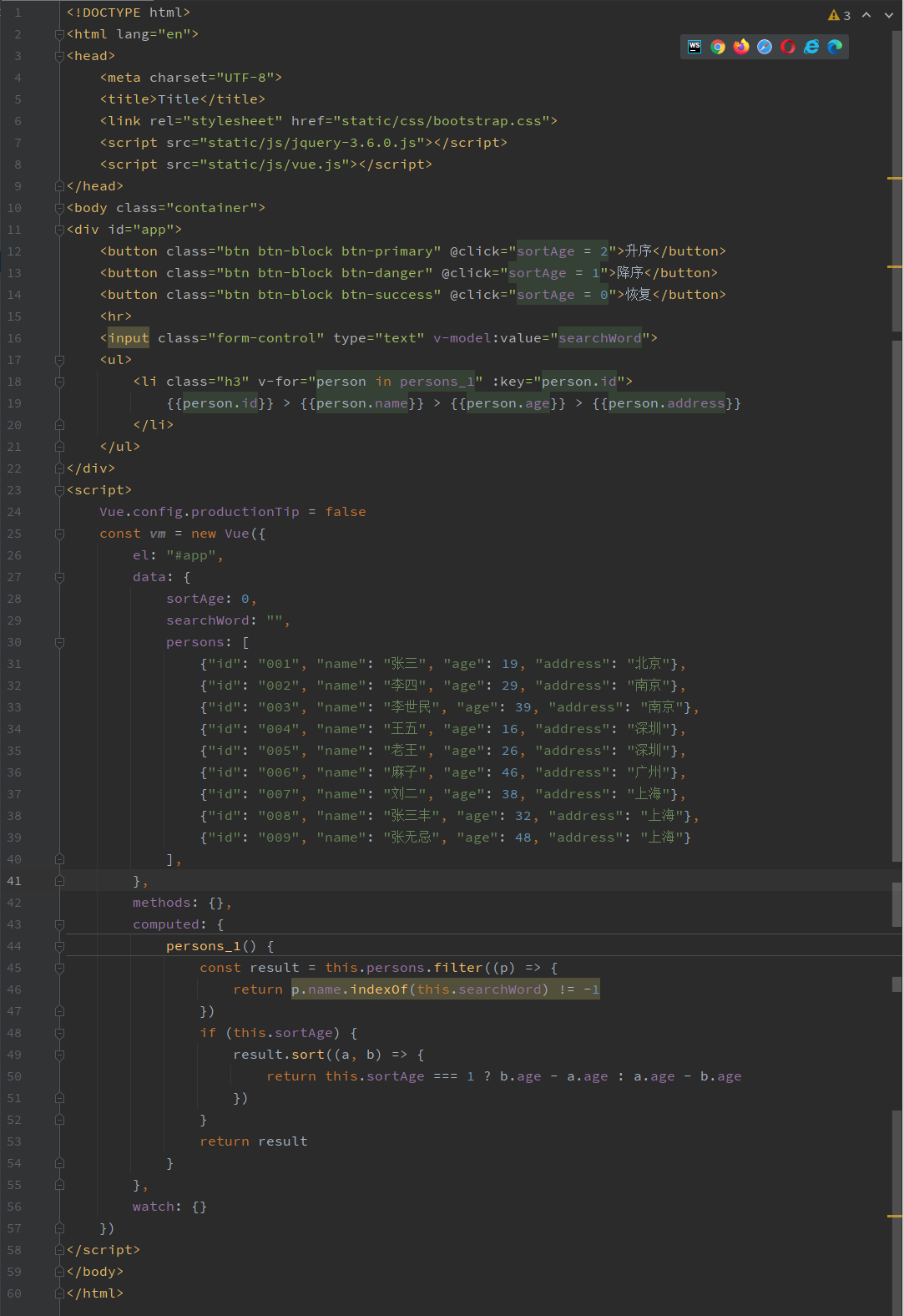Click the closing head tag fold marker
This screenshot has width=904, height=1316.
click(x=59, y=186)
